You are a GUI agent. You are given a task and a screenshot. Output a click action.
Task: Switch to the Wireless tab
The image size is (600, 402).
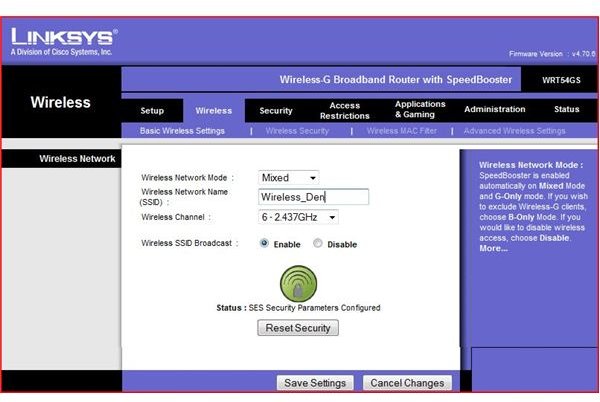(x=214, y=111)
